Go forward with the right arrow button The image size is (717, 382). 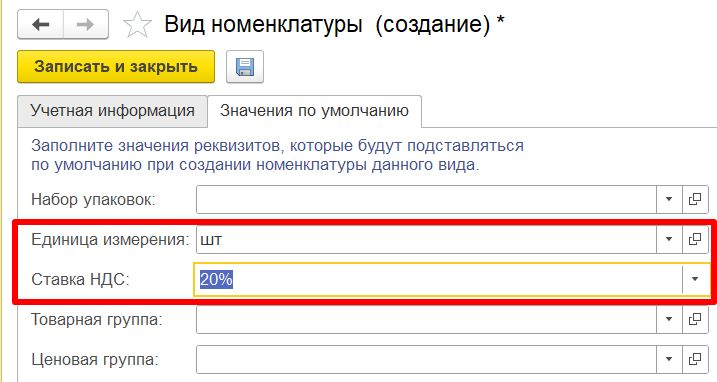[86, 24]
